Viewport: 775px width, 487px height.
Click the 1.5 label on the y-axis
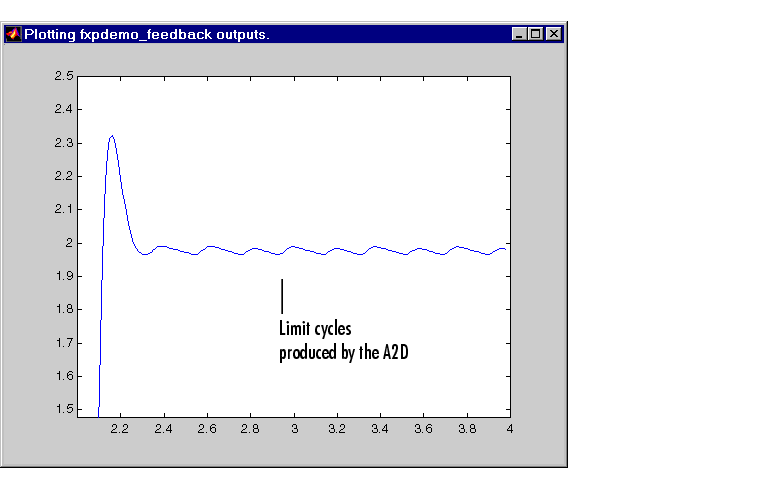(x=64, y=409)
